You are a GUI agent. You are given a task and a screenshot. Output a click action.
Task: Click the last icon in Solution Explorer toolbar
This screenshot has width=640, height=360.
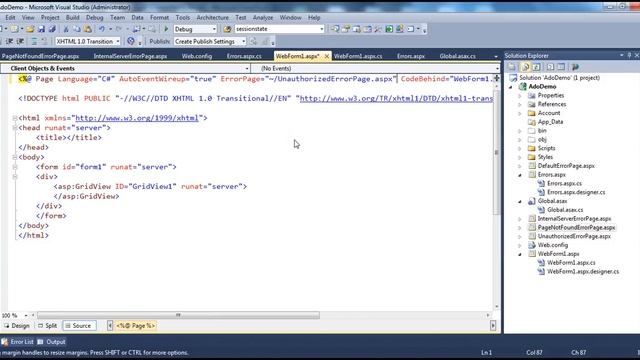point(576,67)
